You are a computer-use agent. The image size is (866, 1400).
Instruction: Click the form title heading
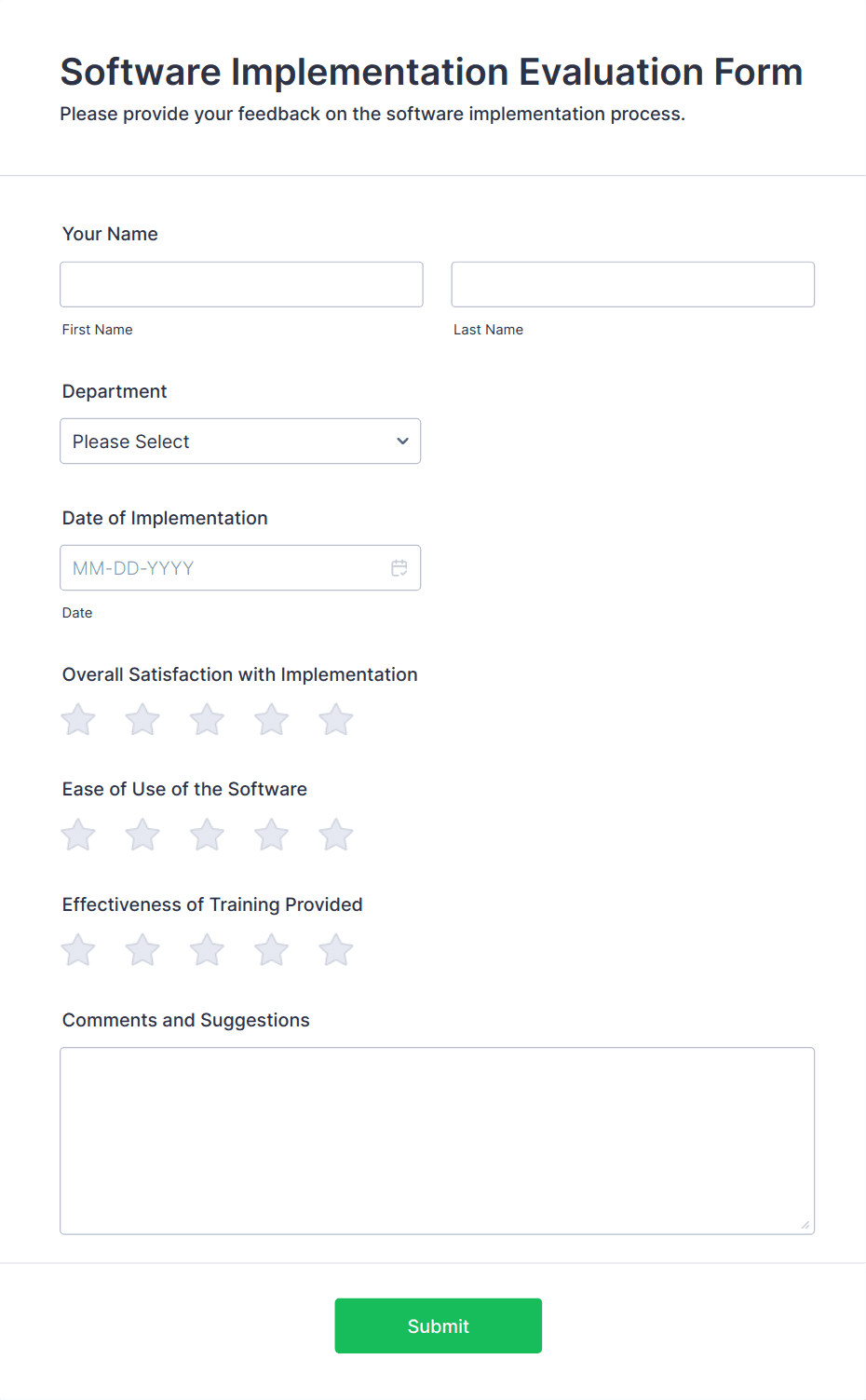point(431,72)
